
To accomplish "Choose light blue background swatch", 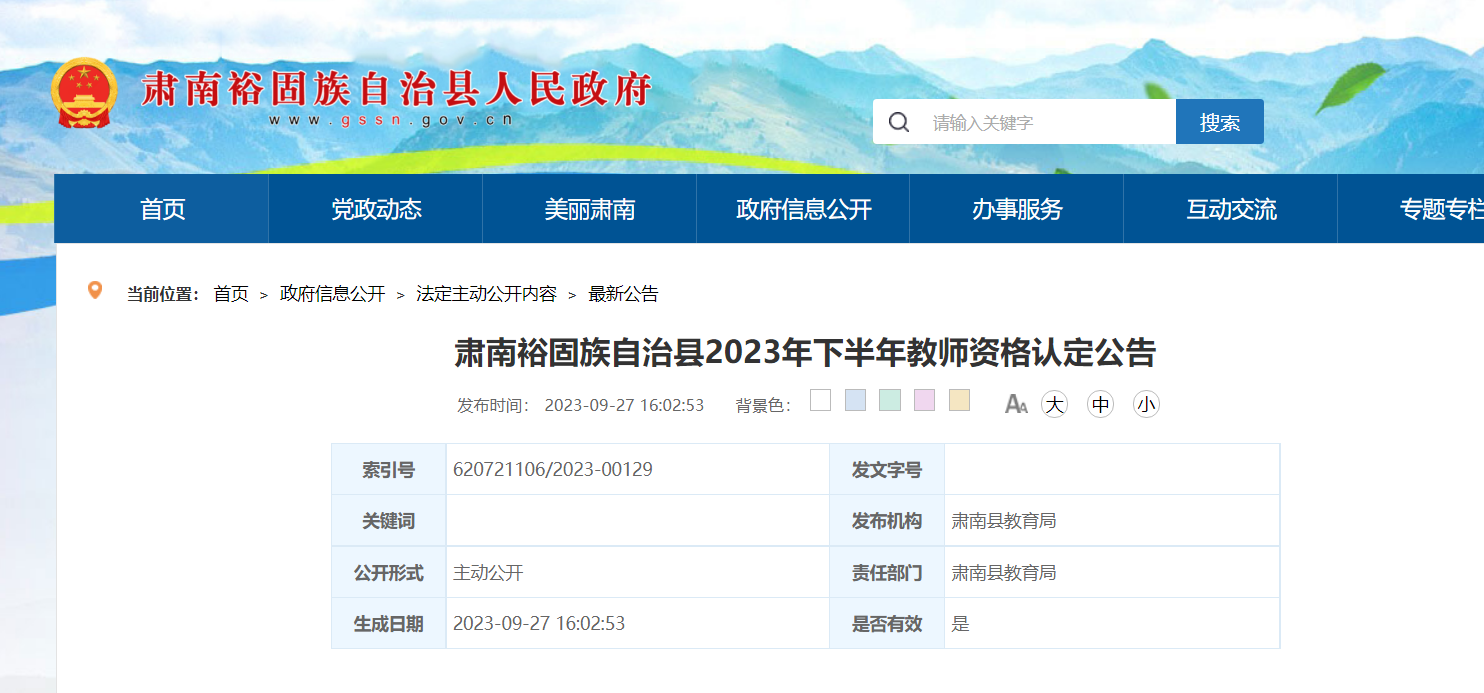I will coord(855,401).
